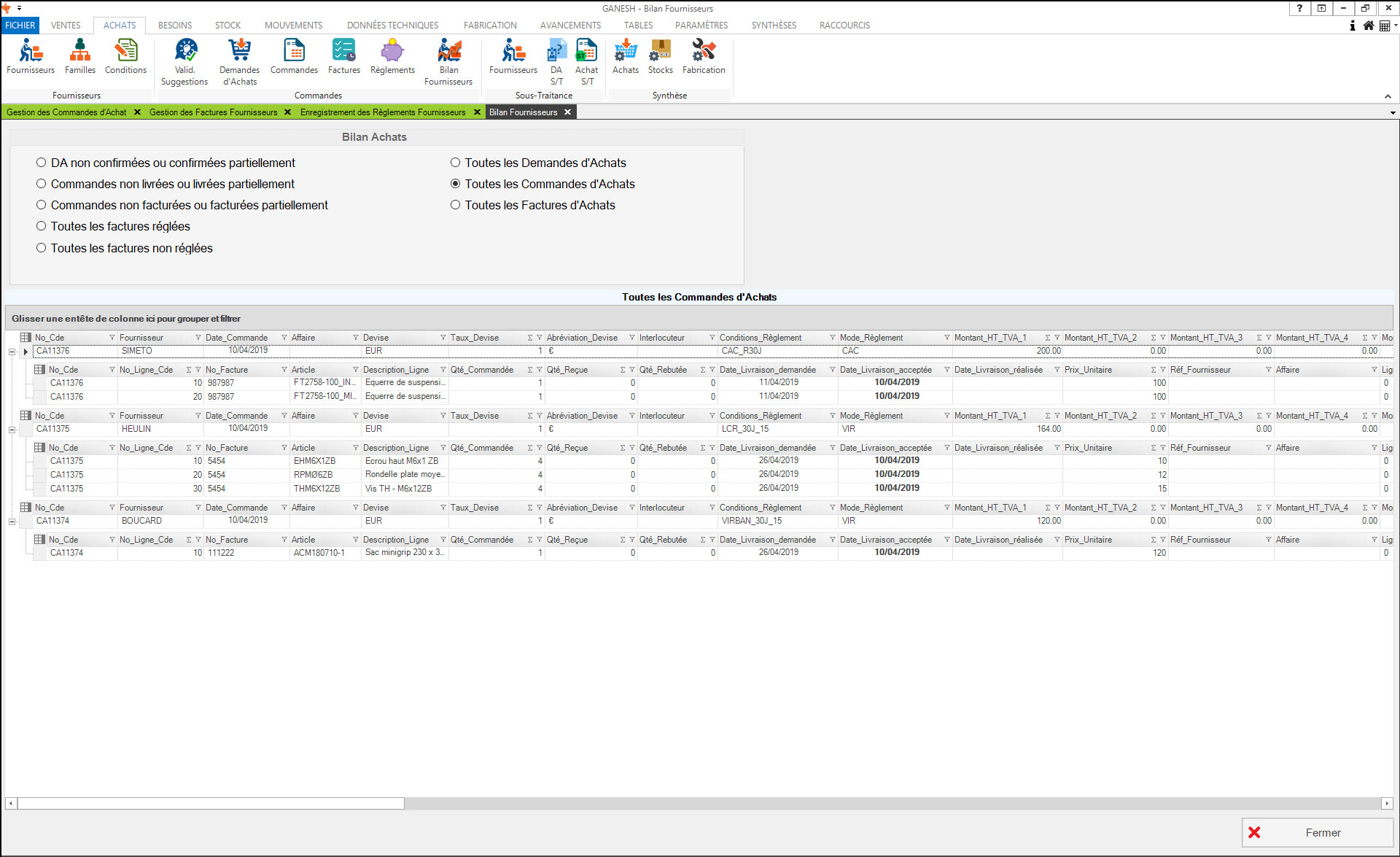Collapse the CA11374 BOUCARD order row
The width and height of the screenshot is (1400, 857).
click(12, 521)
